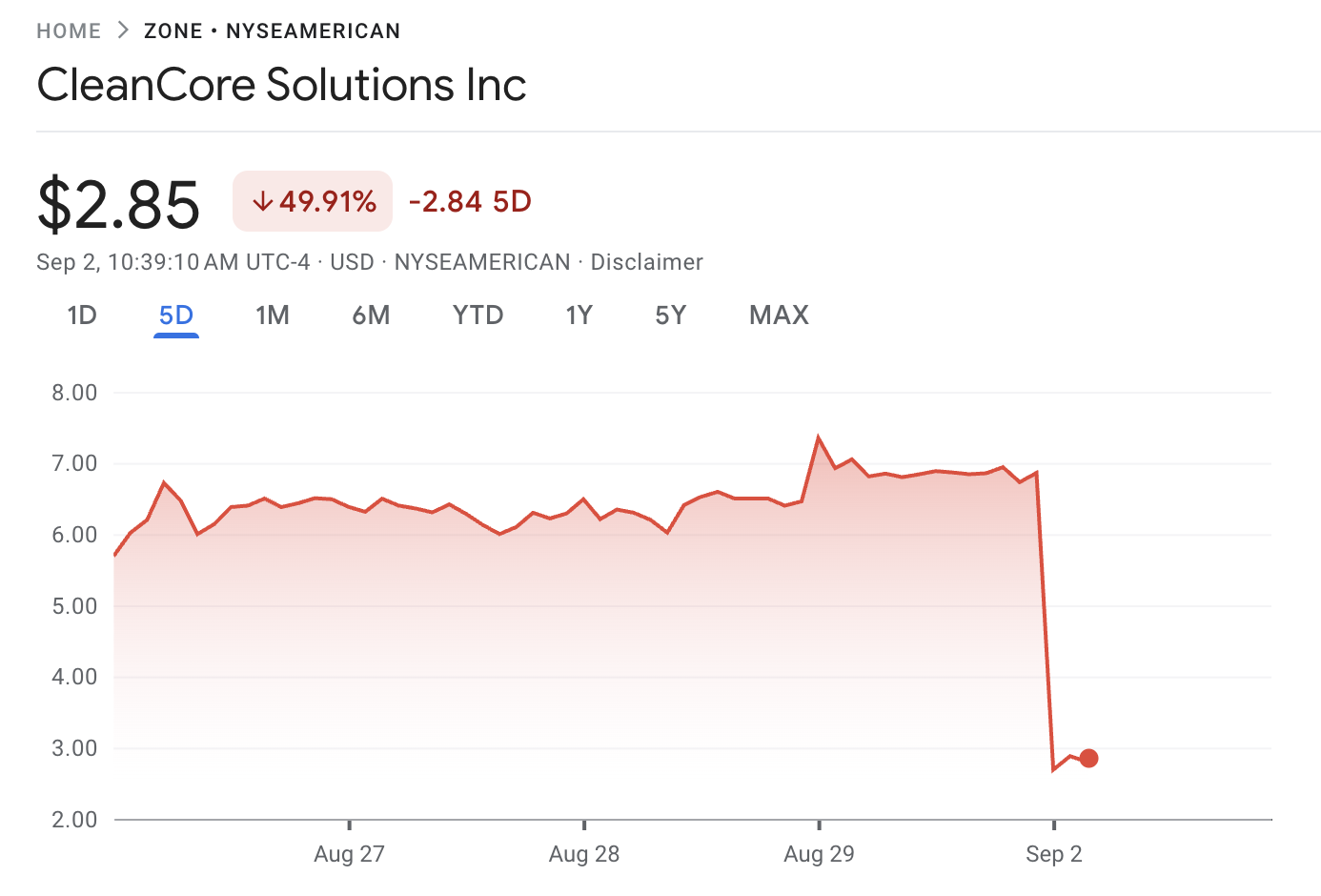Select the 1M chart view
The width and height of the screenshot is (1321, 896).
coord(273,315)
